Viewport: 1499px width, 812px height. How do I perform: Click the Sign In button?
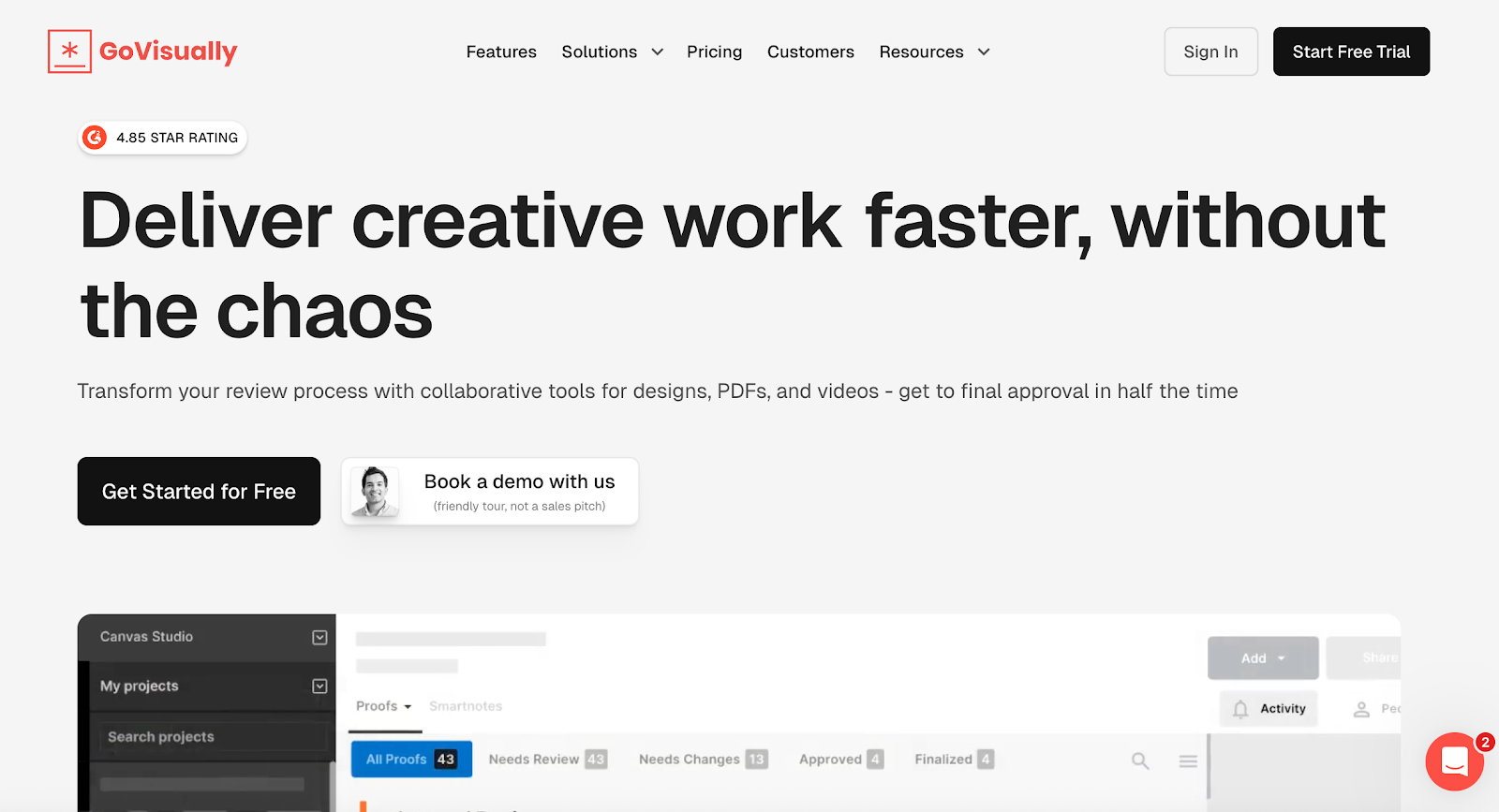(x=1210, y=52)
